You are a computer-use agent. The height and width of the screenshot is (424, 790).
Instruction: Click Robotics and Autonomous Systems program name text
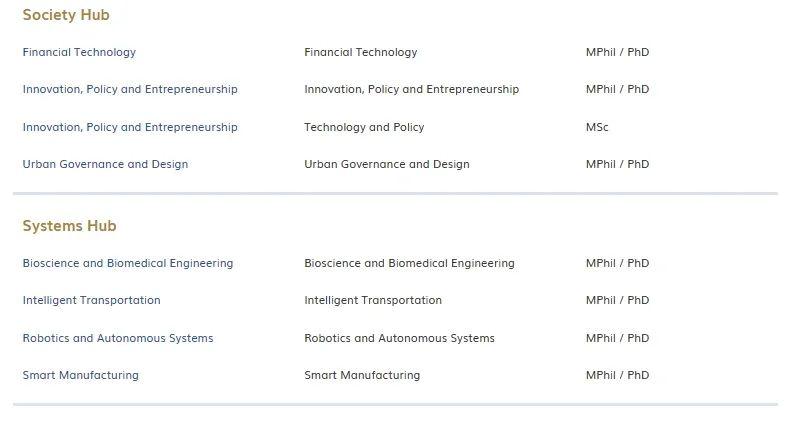[399, 338]
